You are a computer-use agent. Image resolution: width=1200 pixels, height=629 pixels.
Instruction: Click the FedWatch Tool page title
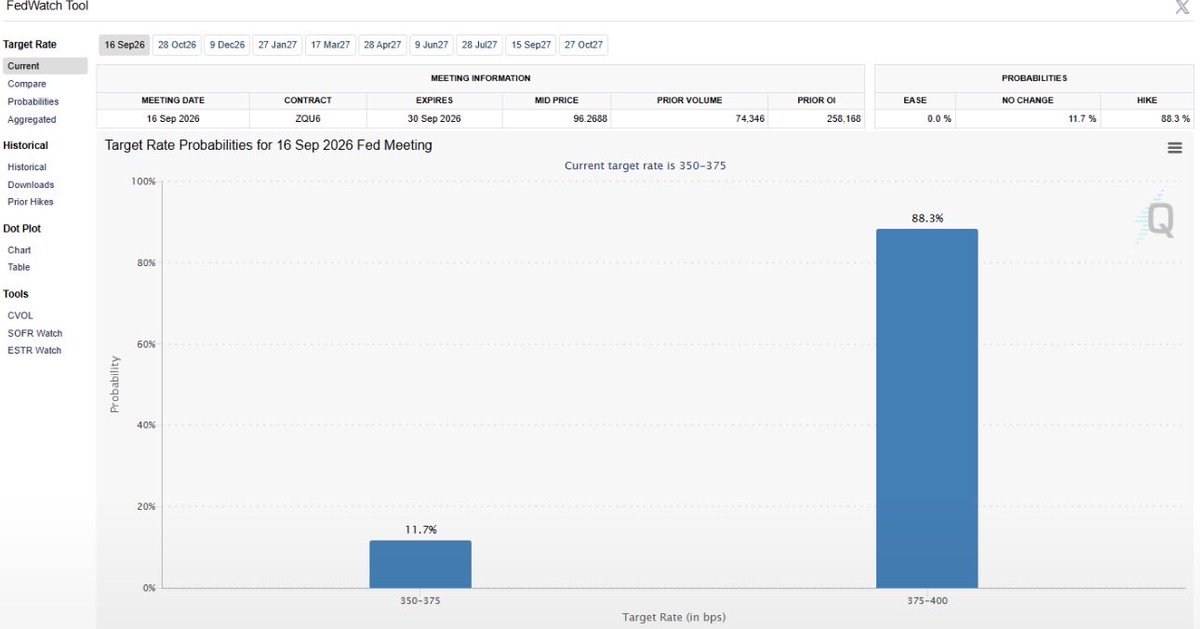(47, 6)
